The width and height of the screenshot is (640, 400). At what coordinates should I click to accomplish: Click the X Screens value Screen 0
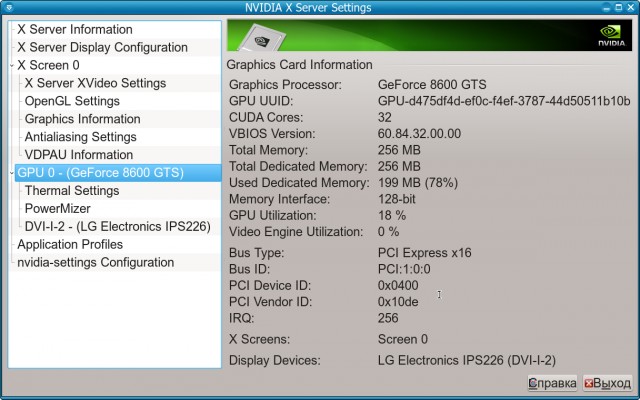click(x=402, y=339)
